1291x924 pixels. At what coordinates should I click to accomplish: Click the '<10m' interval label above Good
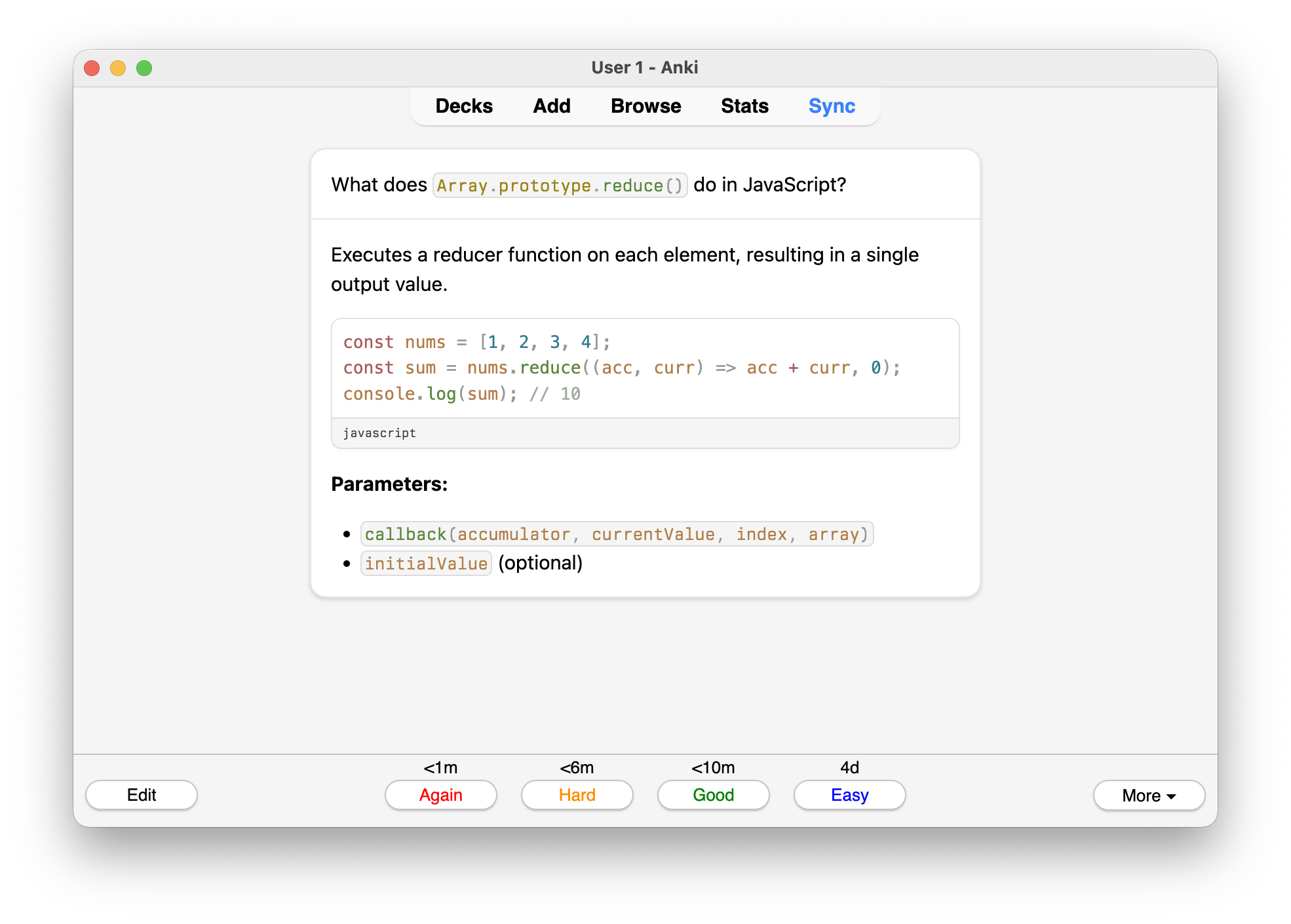[714, 767]
